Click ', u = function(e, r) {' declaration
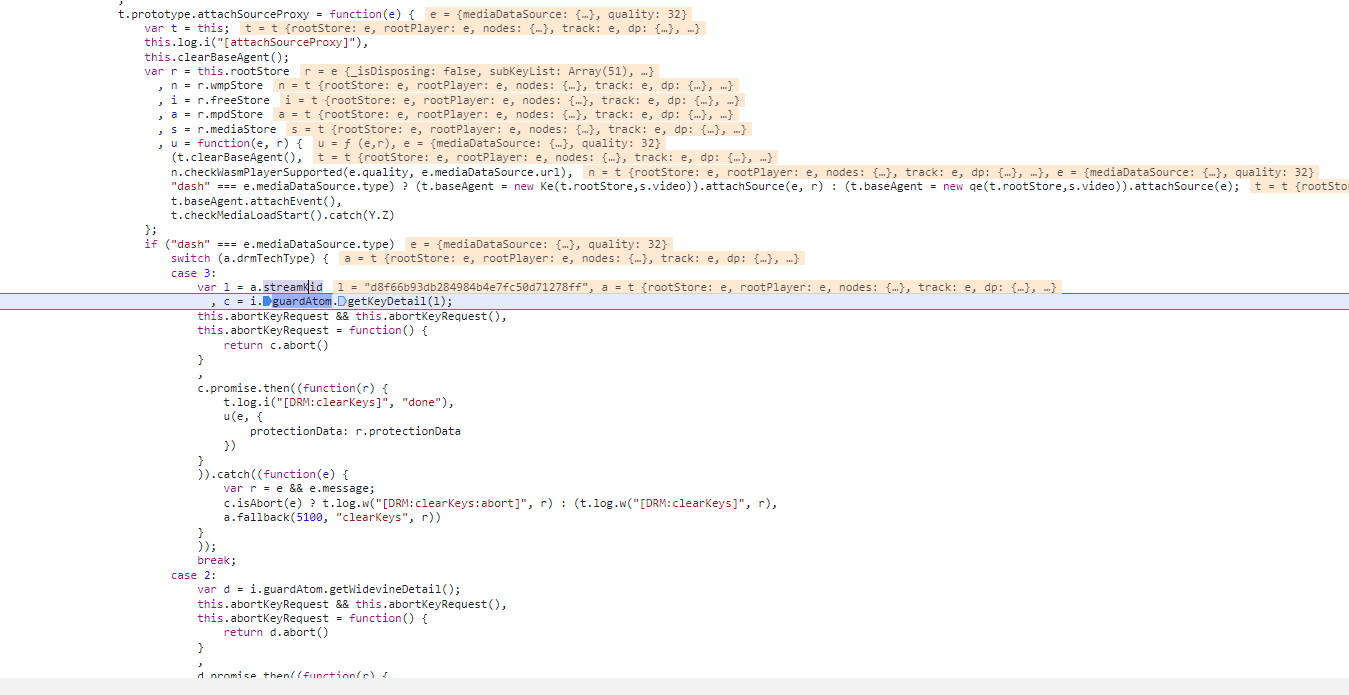The height and width of the screenshot is (695, 1349). point(229,143)
